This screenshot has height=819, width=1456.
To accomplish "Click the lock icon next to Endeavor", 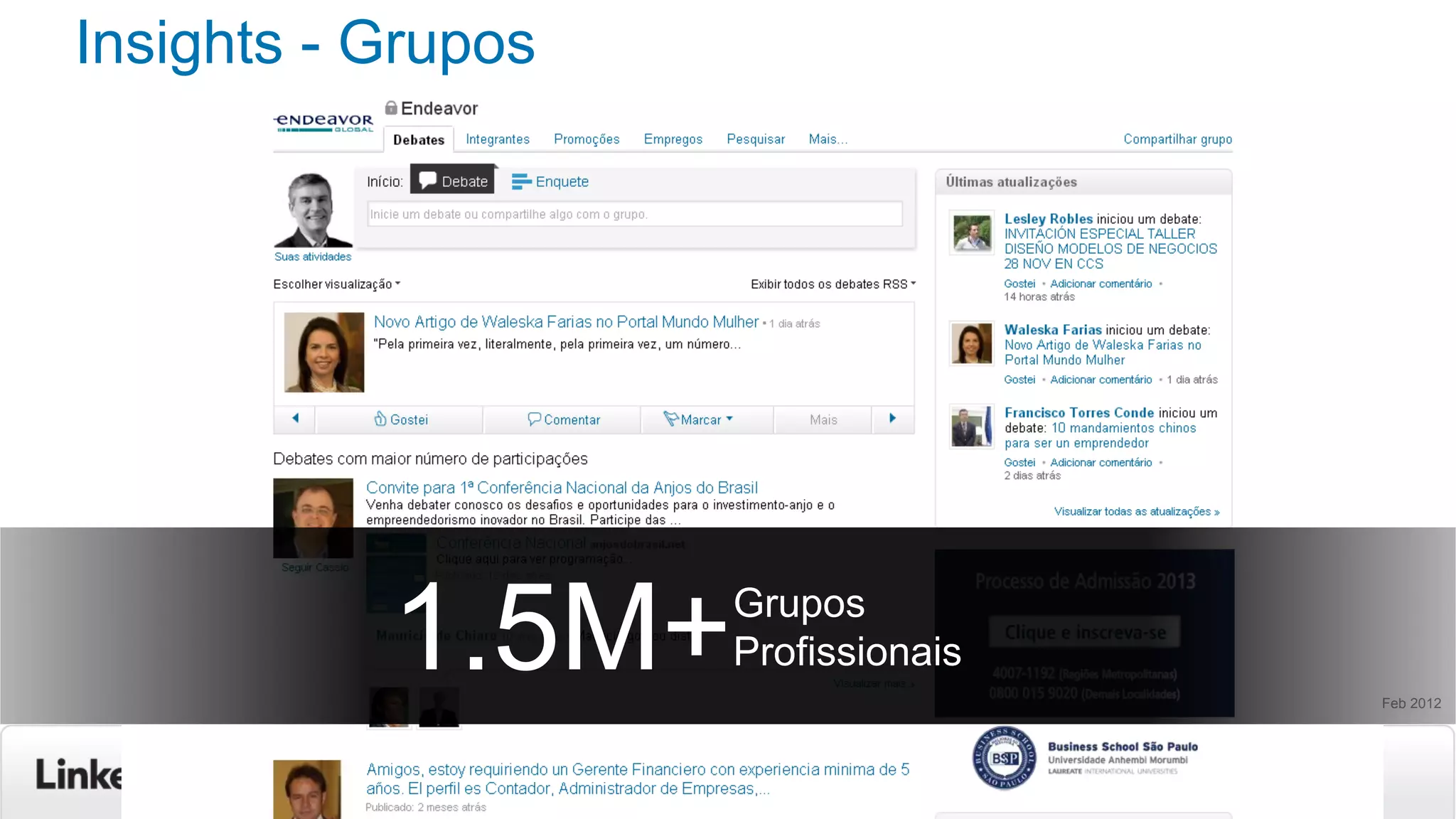I will (x=391, y=107).
